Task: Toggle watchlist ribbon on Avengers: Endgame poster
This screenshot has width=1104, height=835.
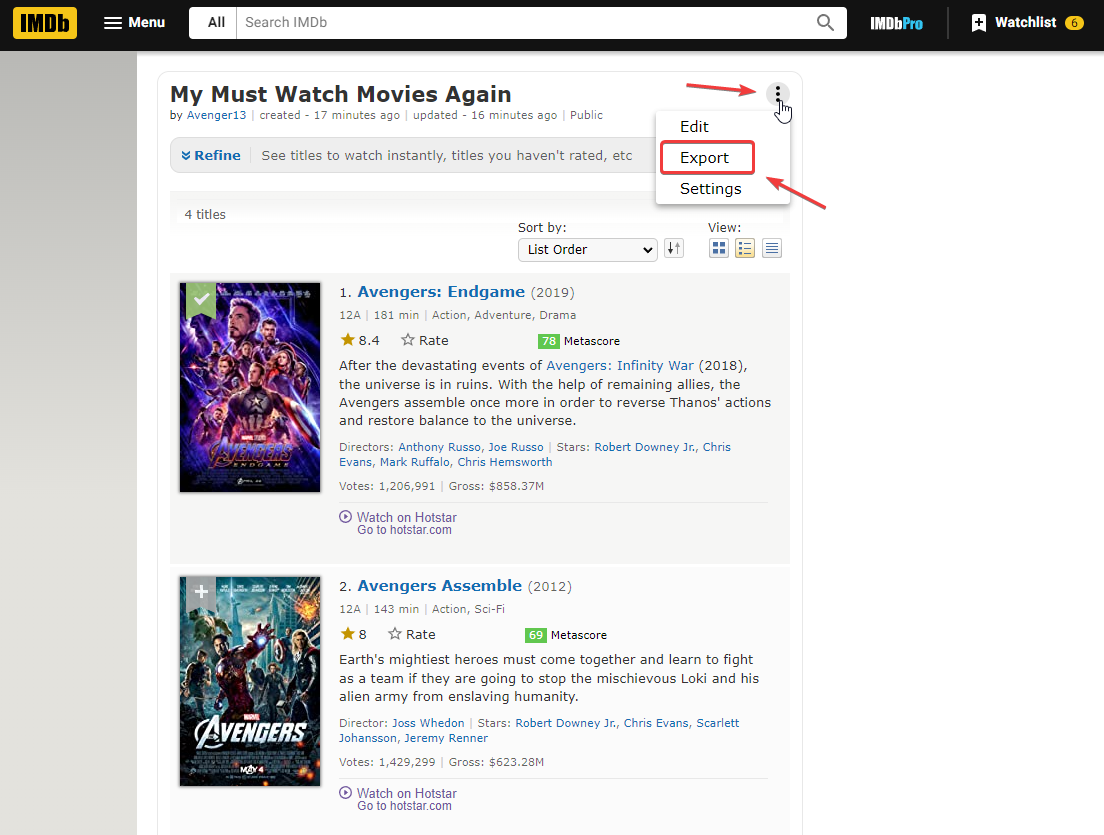Action: 201,299
